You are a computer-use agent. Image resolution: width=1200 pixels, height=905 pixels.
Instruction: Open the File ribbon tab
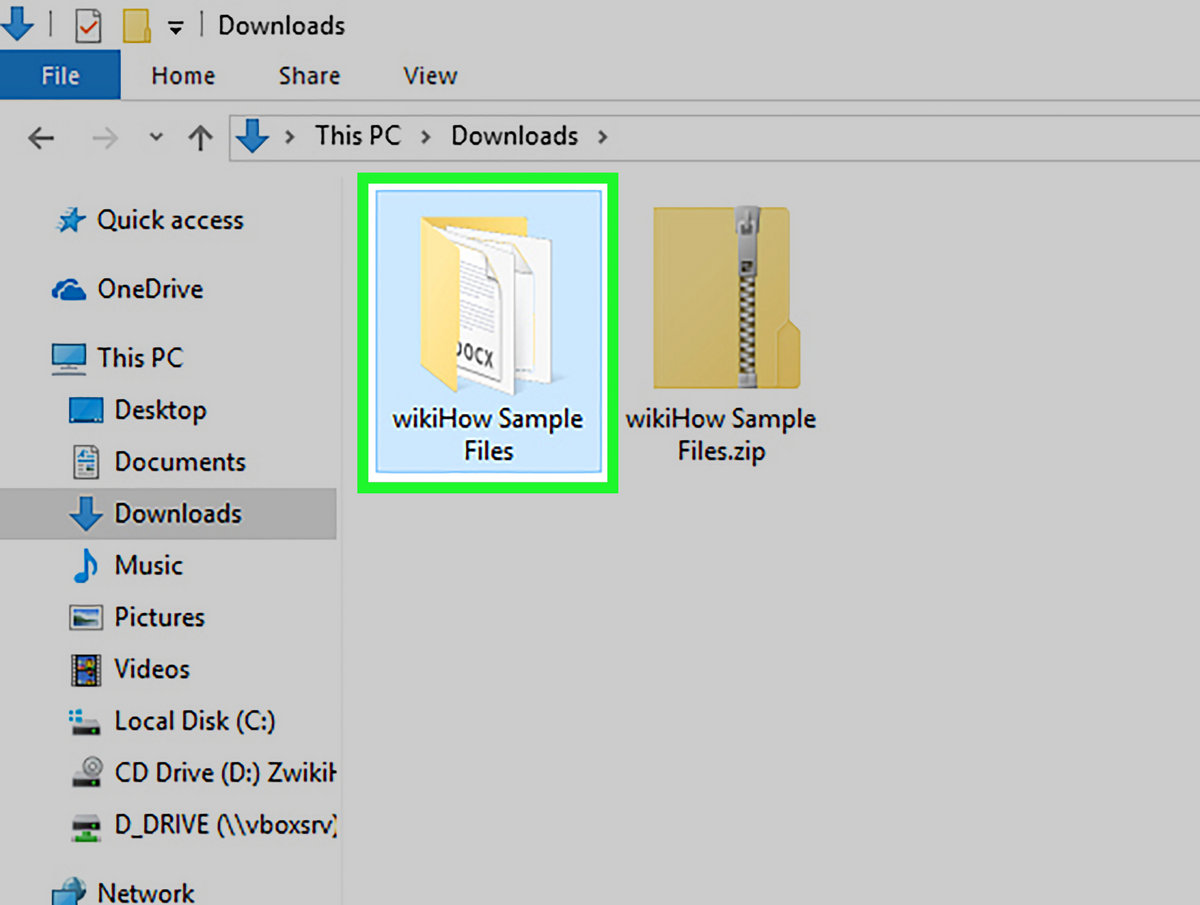[60, 76]
